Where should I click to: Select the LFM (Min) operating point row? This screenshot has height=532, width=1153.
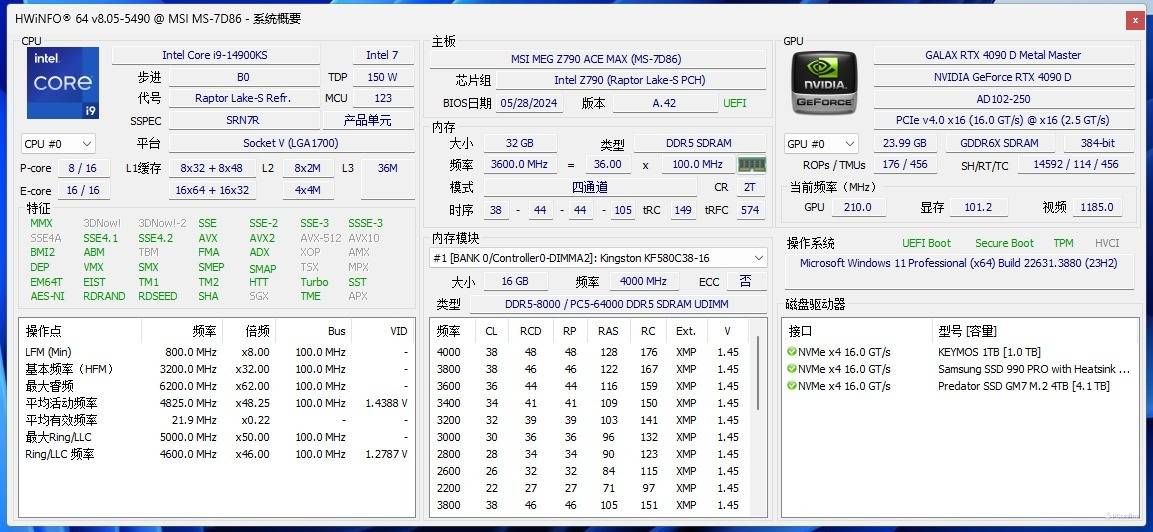click(x=216, y=352)
